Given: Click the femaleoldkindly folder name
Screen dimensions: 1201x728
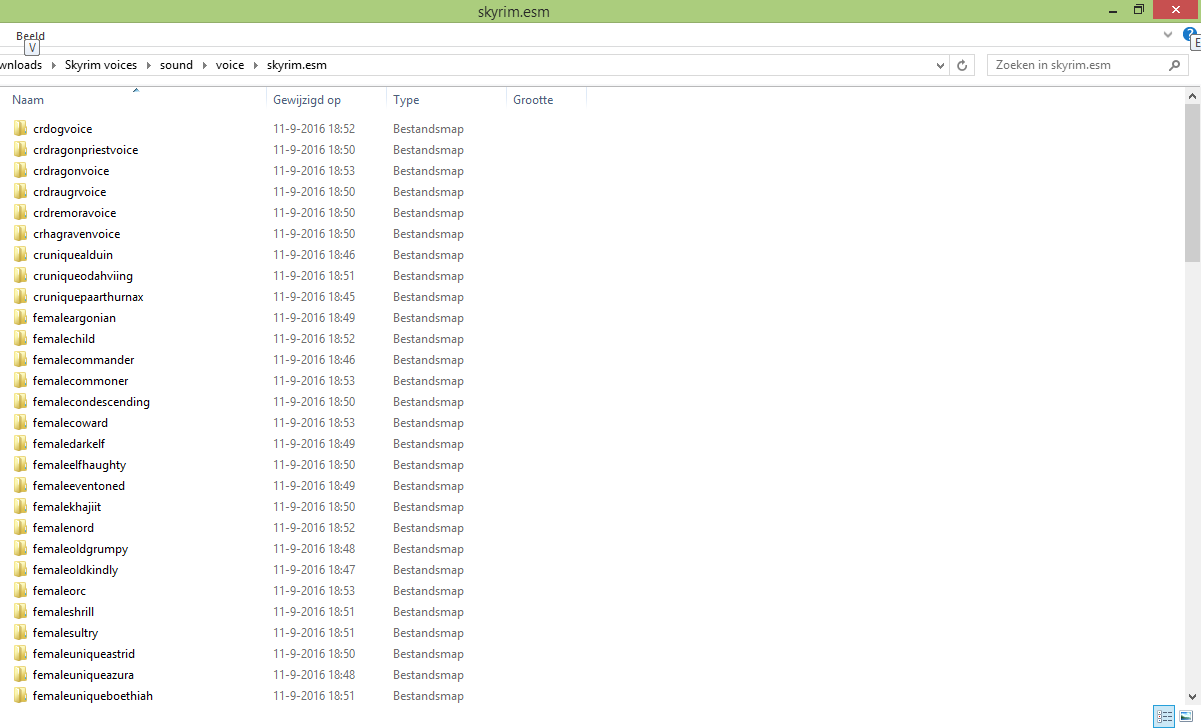Looking at the screenshot, I should pyautogui.click(x=75, y=570).
